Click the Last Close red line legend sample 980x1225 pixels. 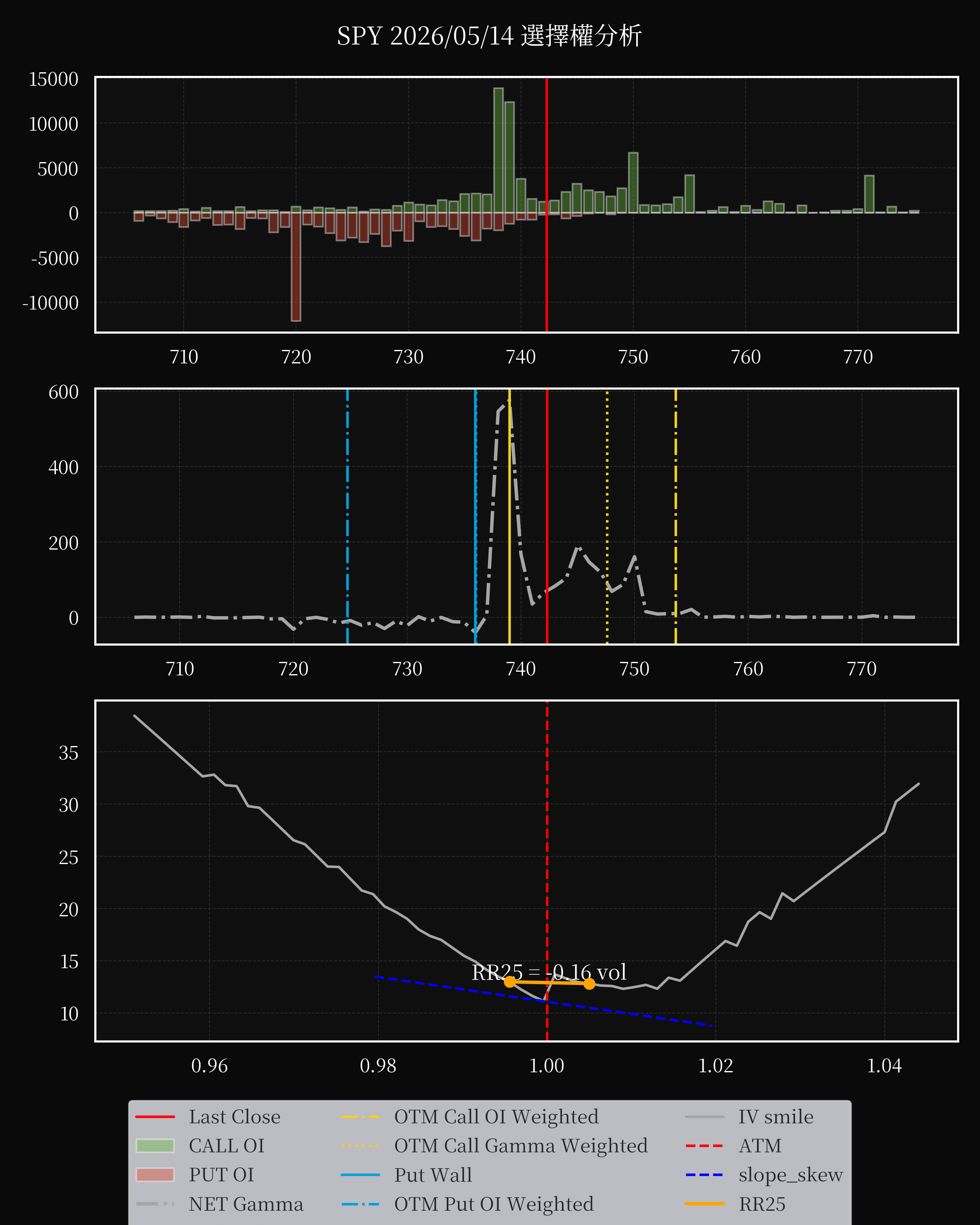pyautogui.click(x=155, y=1117)
